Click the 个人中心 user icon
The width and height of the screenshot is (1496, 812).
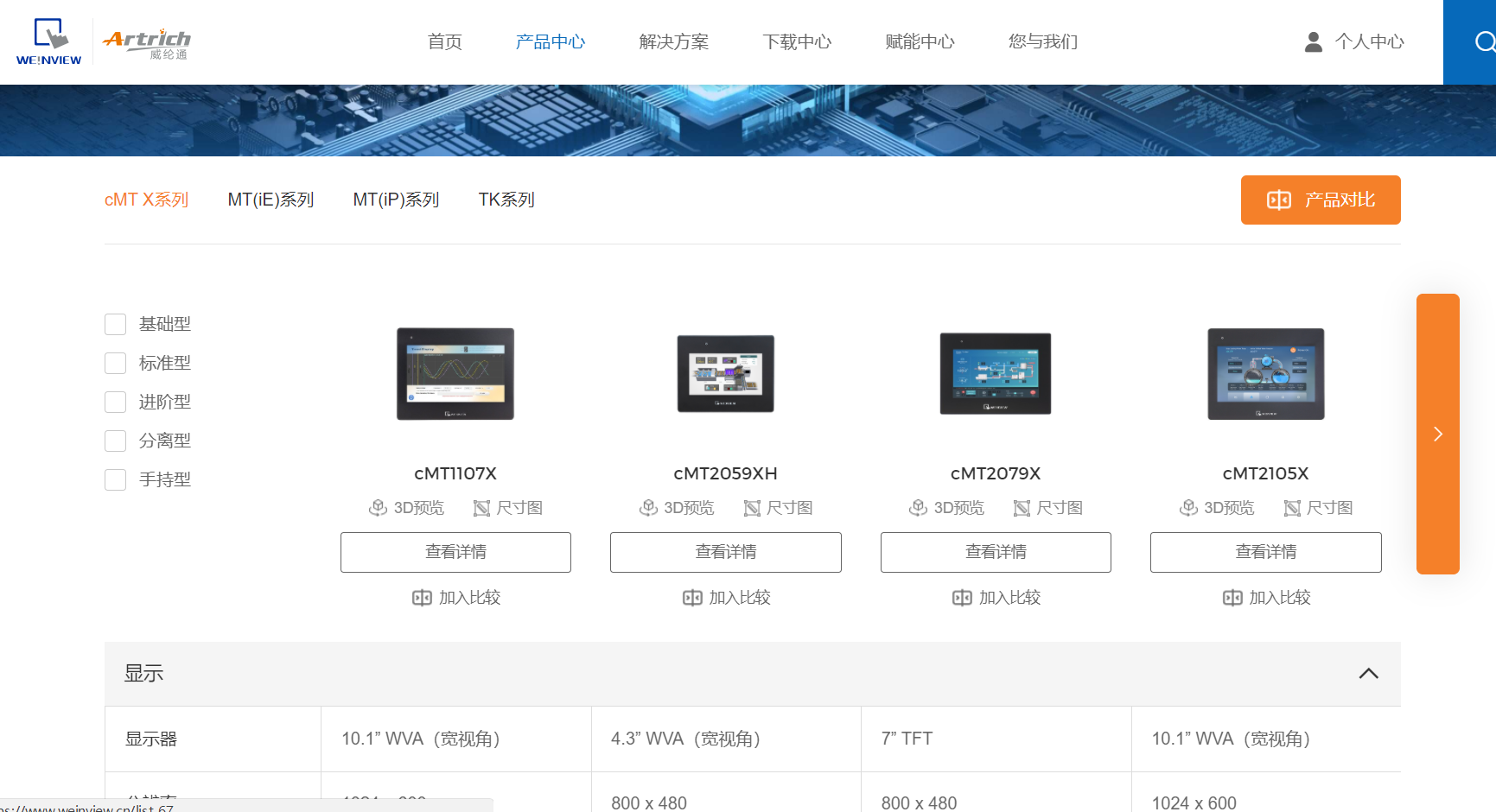pos(1313,41)
